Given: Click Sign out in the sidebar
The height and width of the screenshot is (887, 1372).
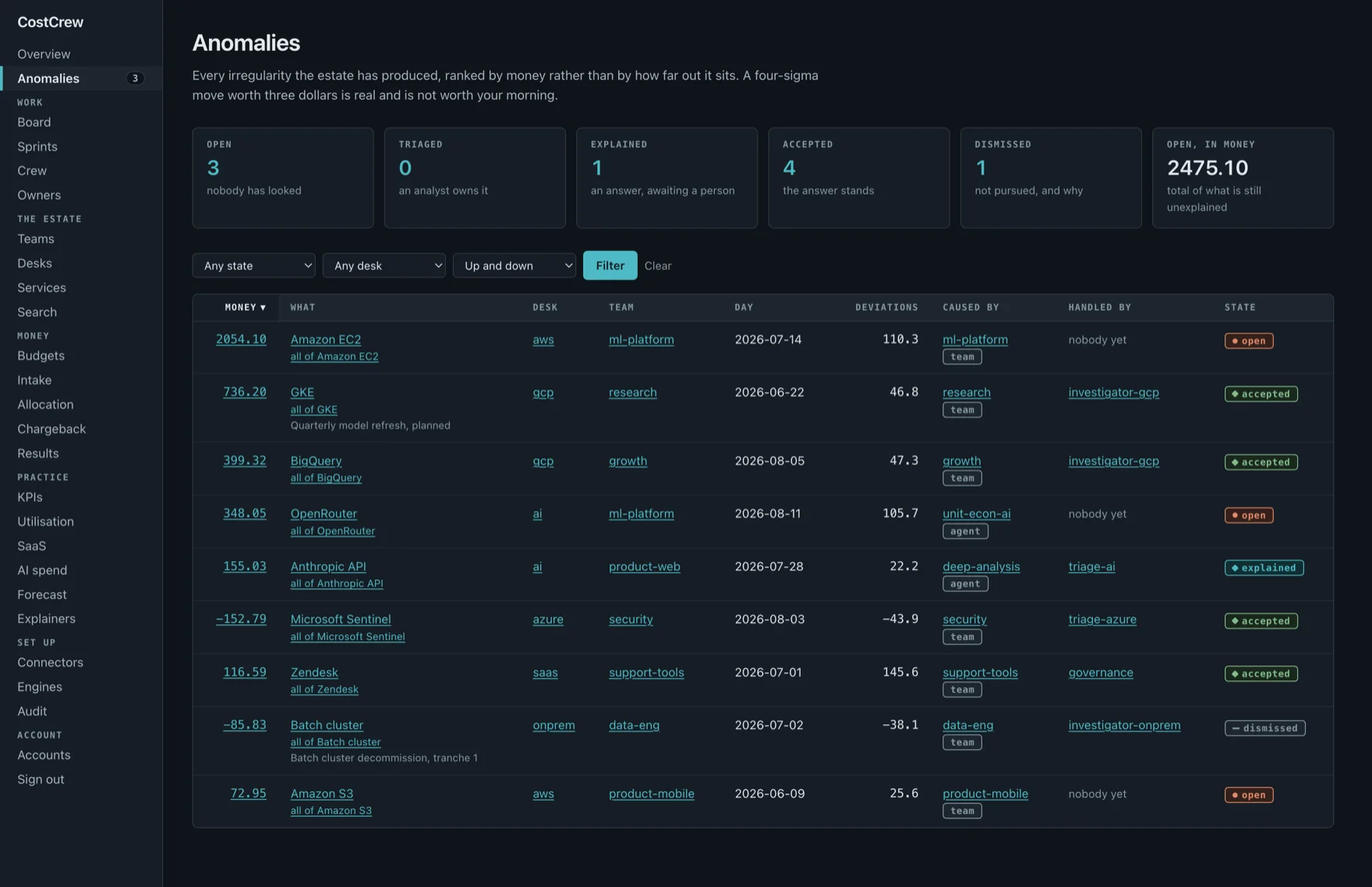Looking at the screenshot, I should (x=41, y=779).
